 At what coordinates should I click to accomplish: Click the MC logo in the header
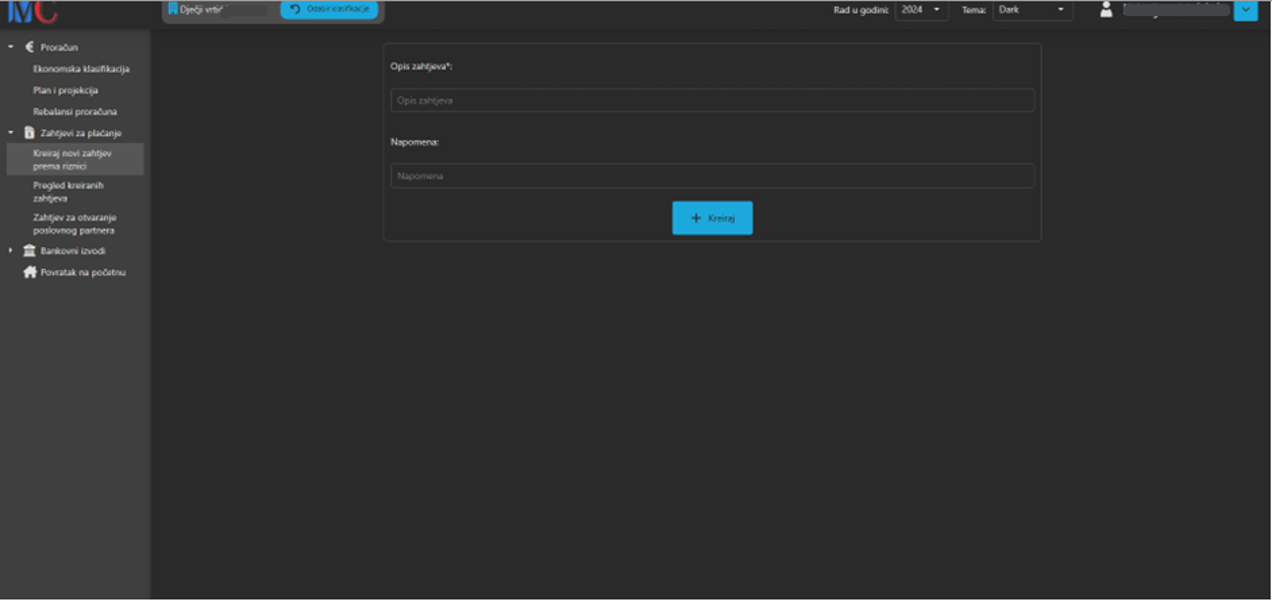tap(32, 12)
